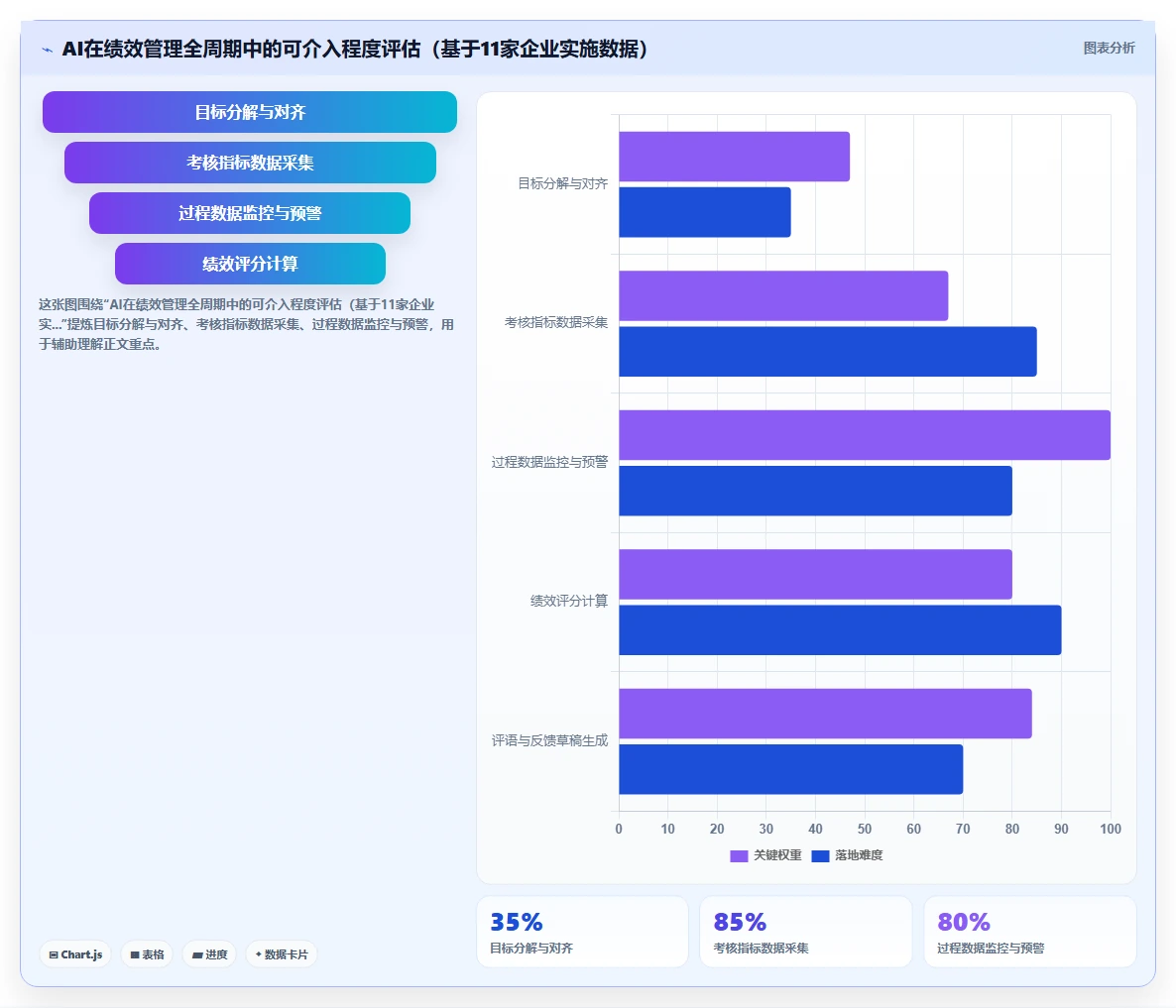Click the x-axis tick value 50

point(864,829)
